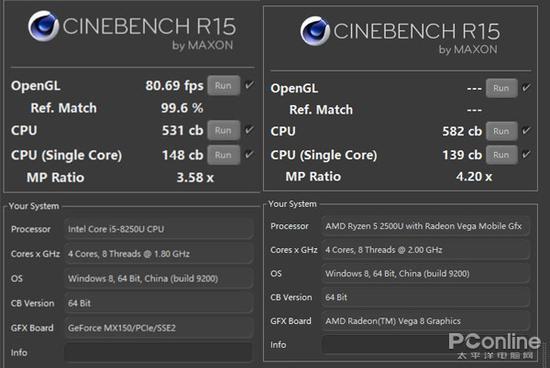Click CPU (Single Core) label in left window
Screen dimensions: 550x368
point(66,155)
